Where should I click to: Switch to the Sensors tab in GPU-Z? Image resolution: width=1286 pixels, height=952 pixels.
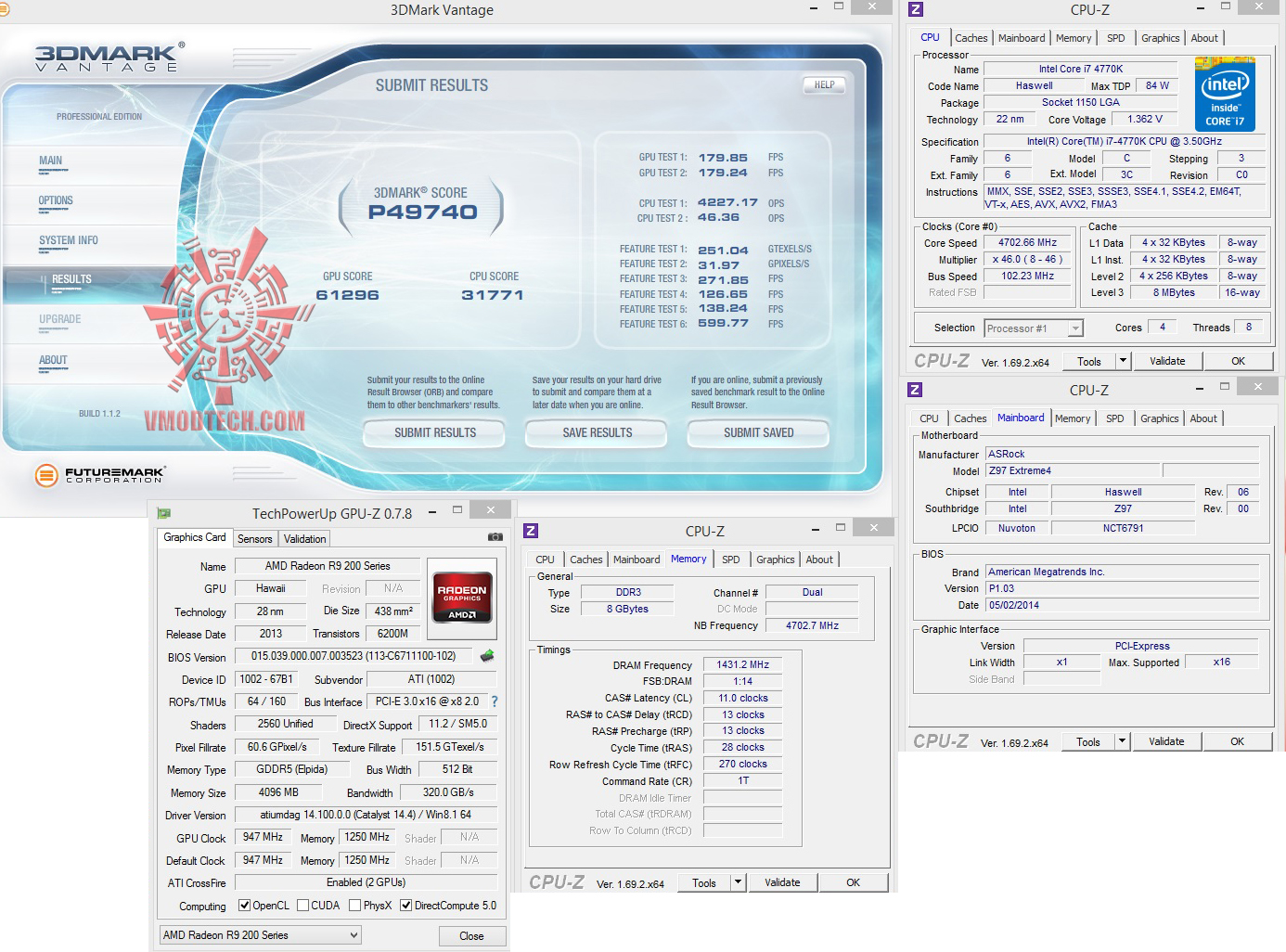(255, 539)
